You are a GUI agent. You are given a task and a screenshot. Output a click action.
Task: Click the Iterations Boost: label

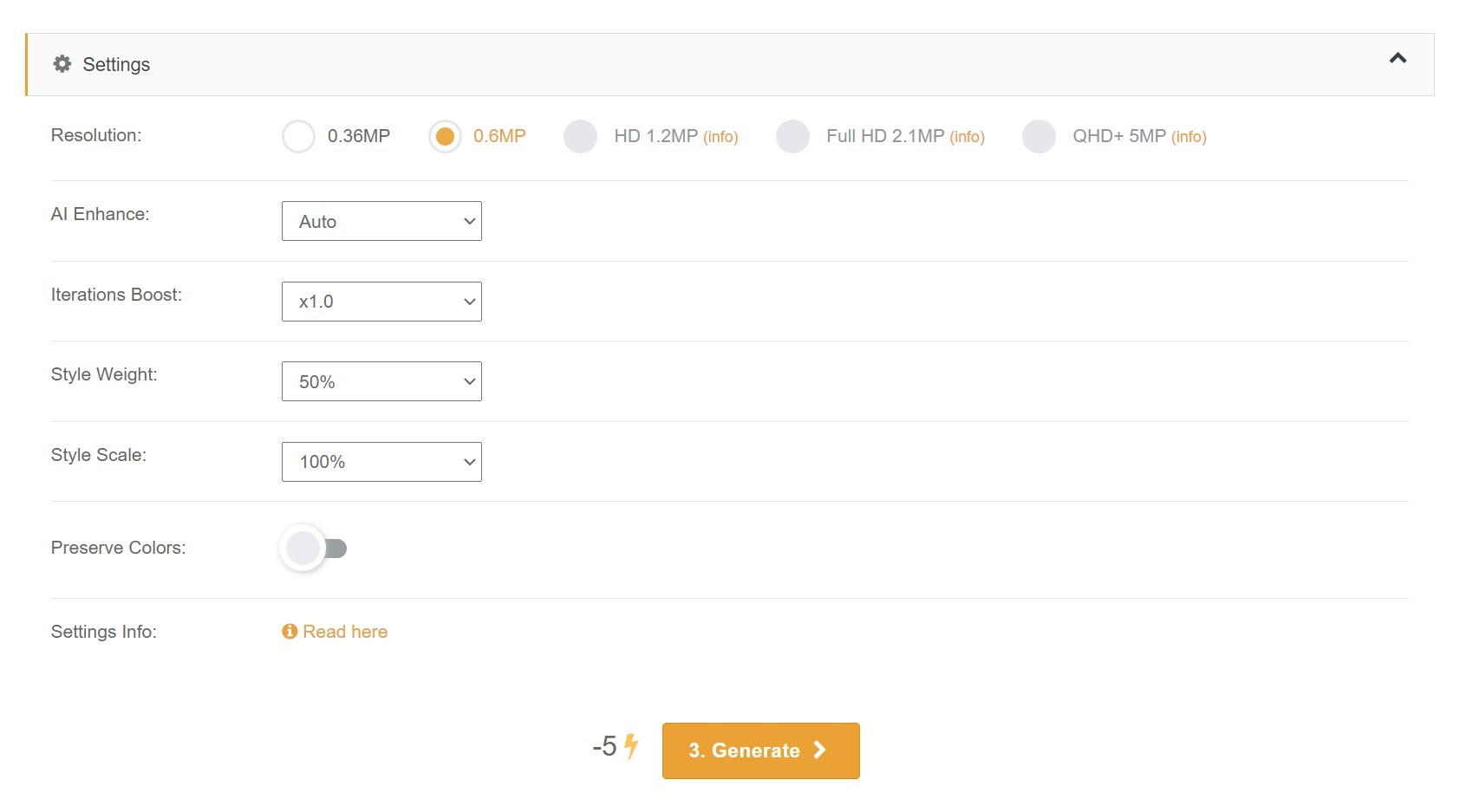[x=116, y=295]
